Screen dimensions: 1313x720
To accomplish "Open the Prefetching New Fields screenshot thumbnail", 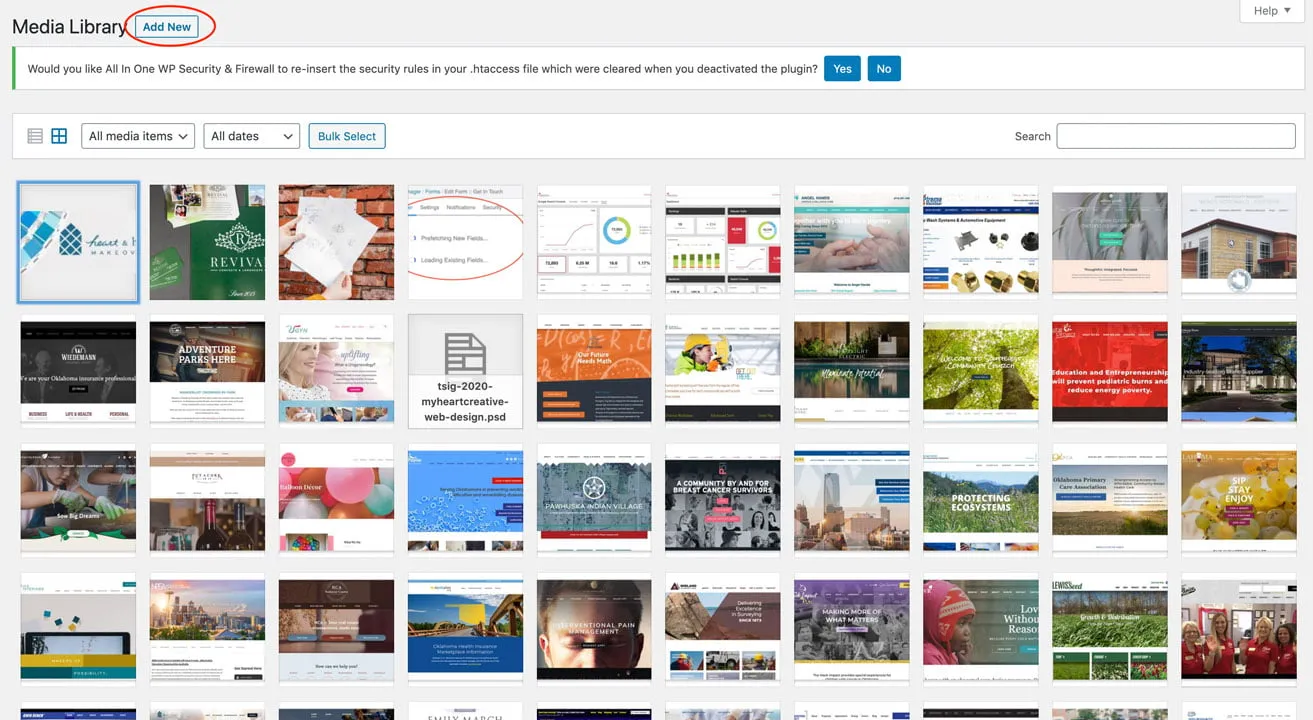I will click(465, 242).
